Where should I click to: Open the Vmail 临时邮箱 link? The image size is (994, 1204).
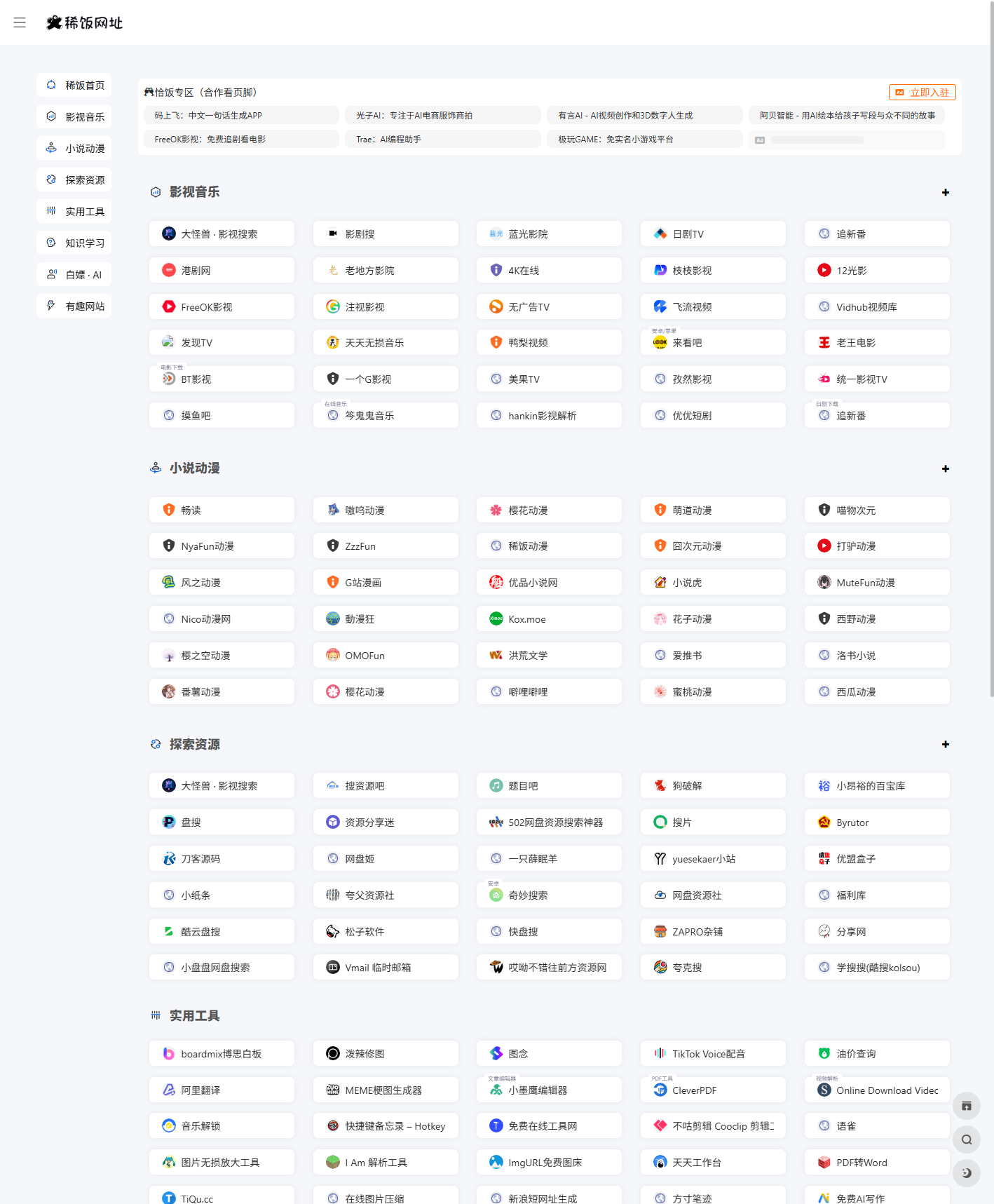(386, 967)
